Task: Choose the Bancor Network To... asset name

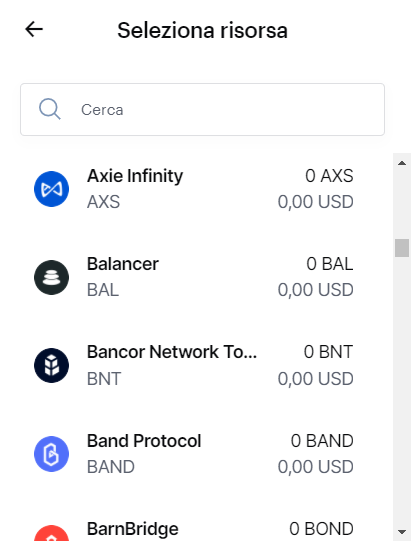Action: (x=172, y=352)
